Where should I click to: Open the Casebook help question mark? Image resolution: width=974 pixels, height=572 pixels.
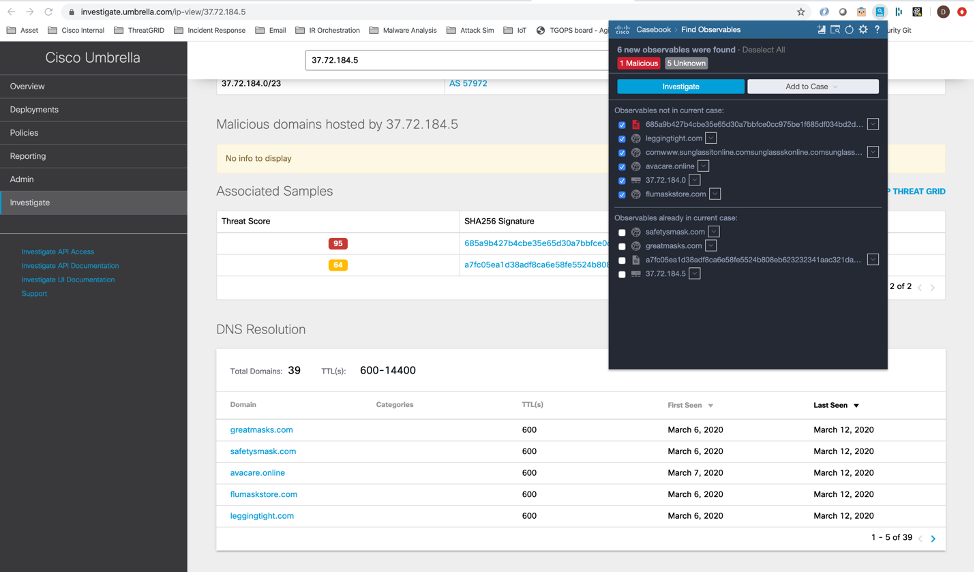tap(877, 30)
